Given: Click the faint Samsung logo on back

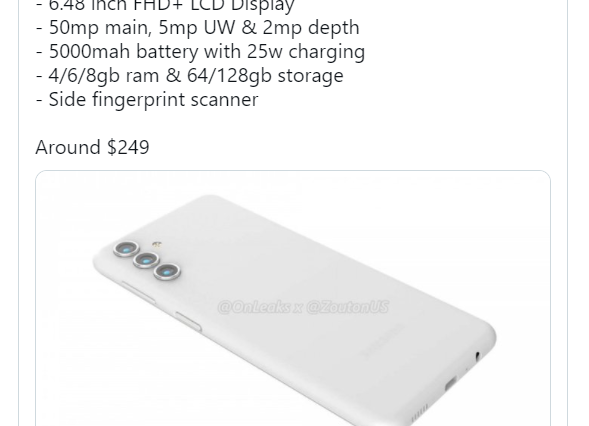Looking at the screenshot, I should coord(382,340).
